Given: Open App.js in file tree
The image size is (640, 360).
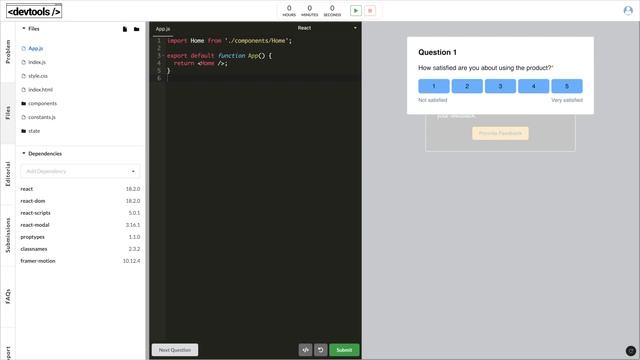Looking at the screenshot, I should click(x=36, y=48).
